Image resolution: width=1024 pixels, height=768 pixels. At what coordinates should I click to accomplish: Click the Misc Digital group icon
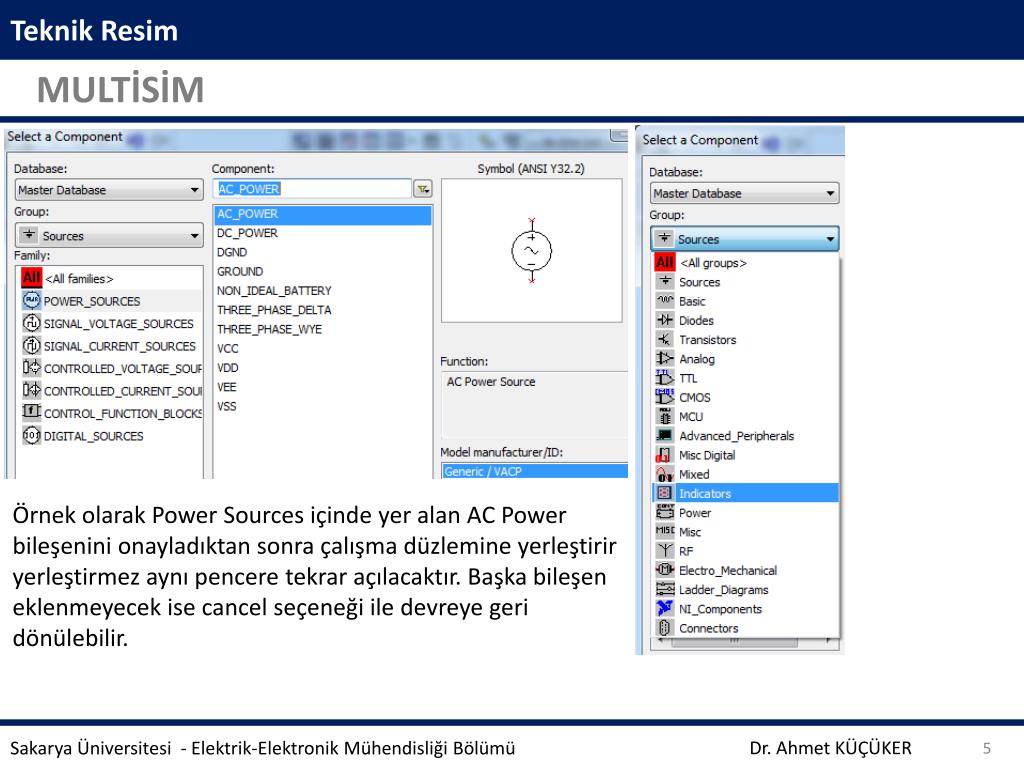click(x=665, y=455)
